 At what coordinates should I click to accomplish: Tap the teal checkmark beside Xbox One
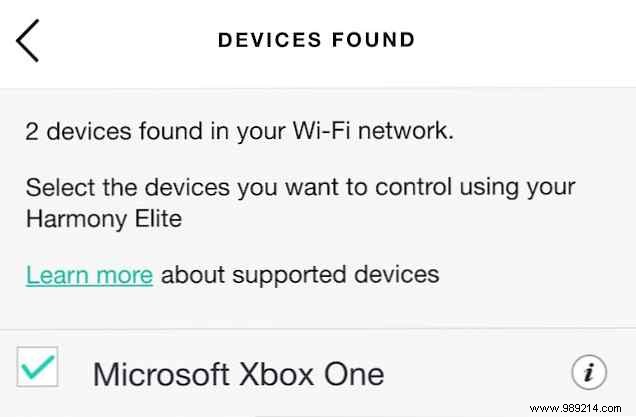pos(37,368)
